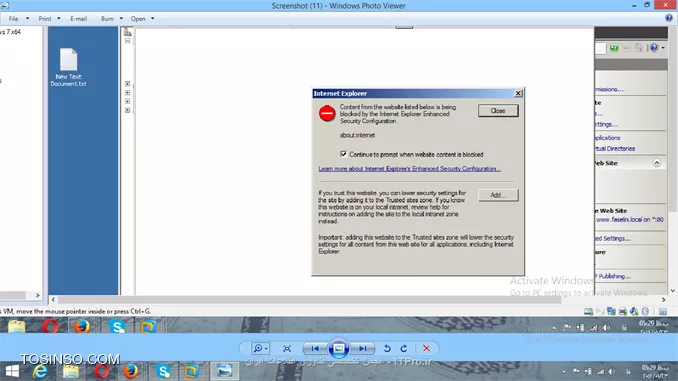The width and height of the screenshot is (678, 381).
Task: Select the about:internet text in the dialog
Action: click(357, 135)
